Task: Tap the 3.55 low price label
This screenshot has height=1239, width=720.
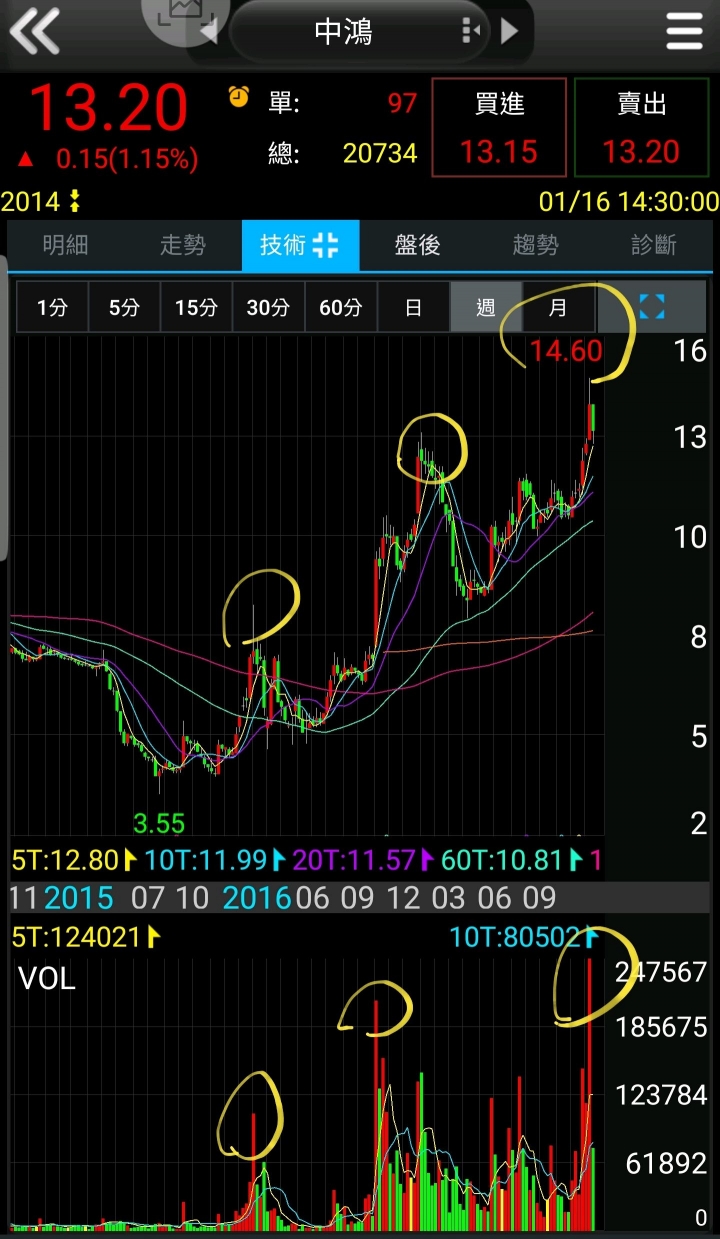Action: (159, 824)
